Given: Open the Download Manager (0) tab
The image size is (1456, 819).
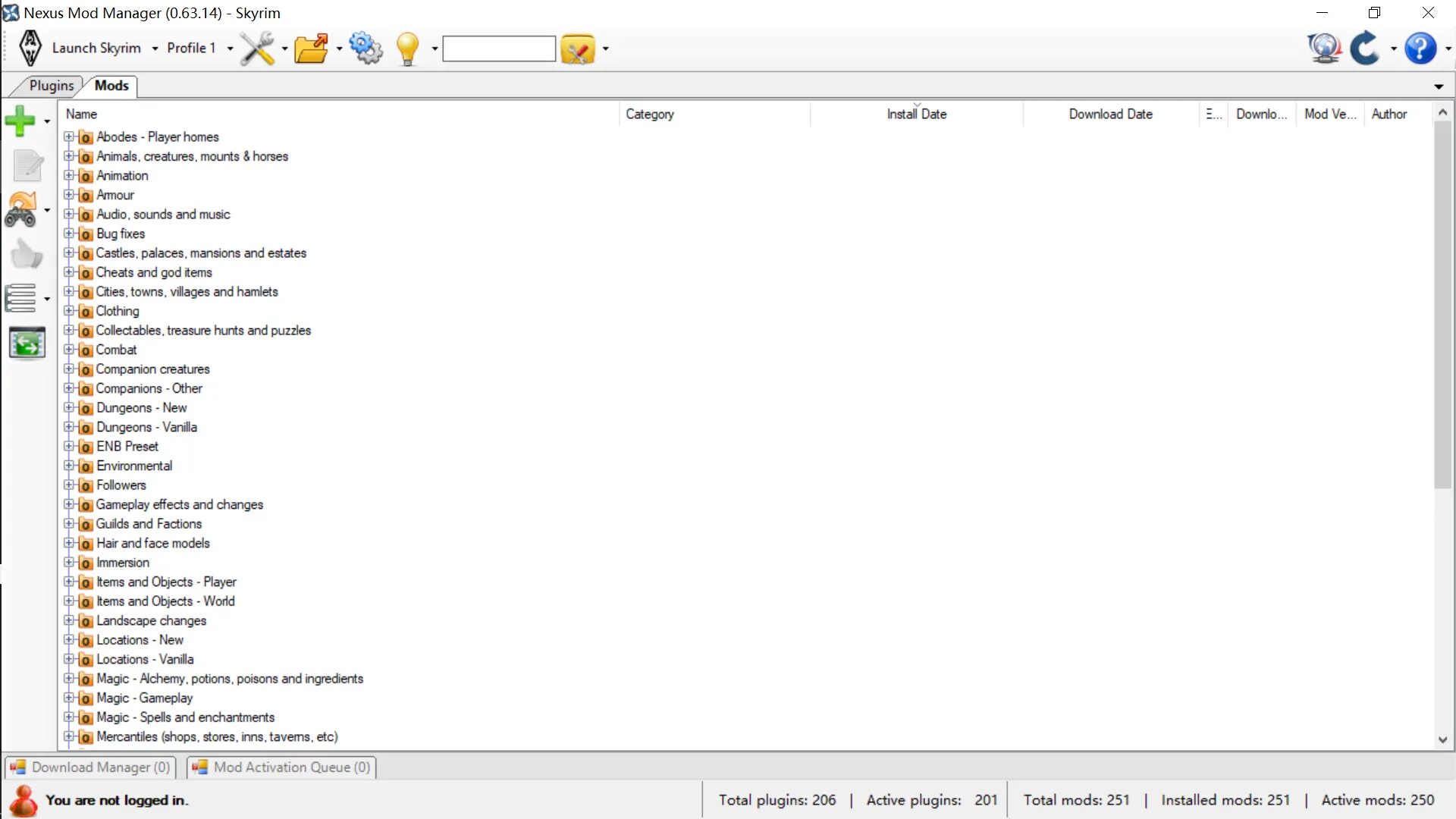Looking at the screenshot, I should (91, 767).
